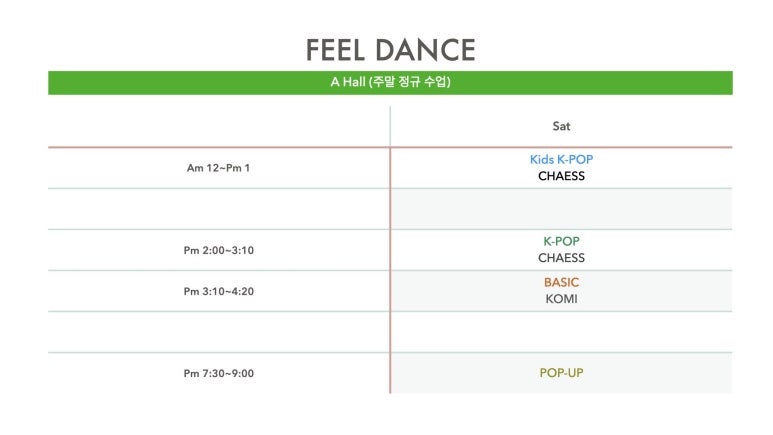The width and height of the screenshot is (773, 435).
Task: Select the green A Hall header bar
Action: point(390,82)
